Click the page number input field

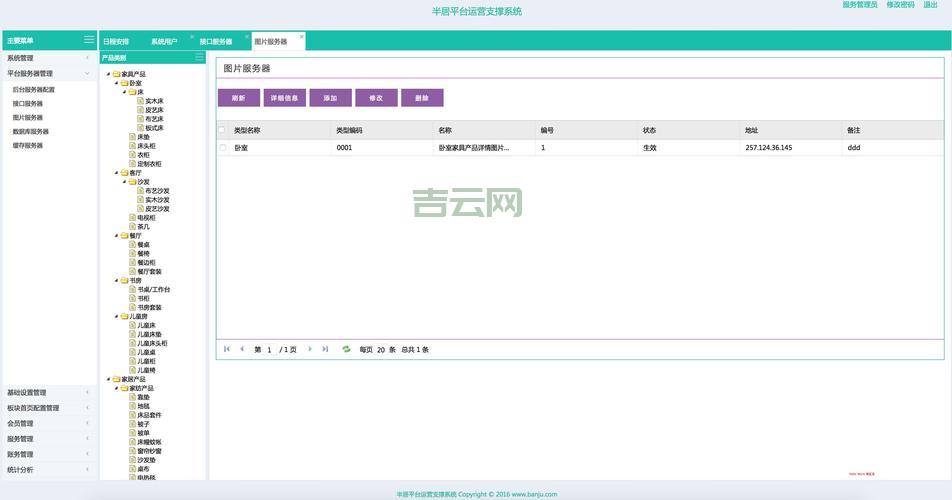coord(269,350)
